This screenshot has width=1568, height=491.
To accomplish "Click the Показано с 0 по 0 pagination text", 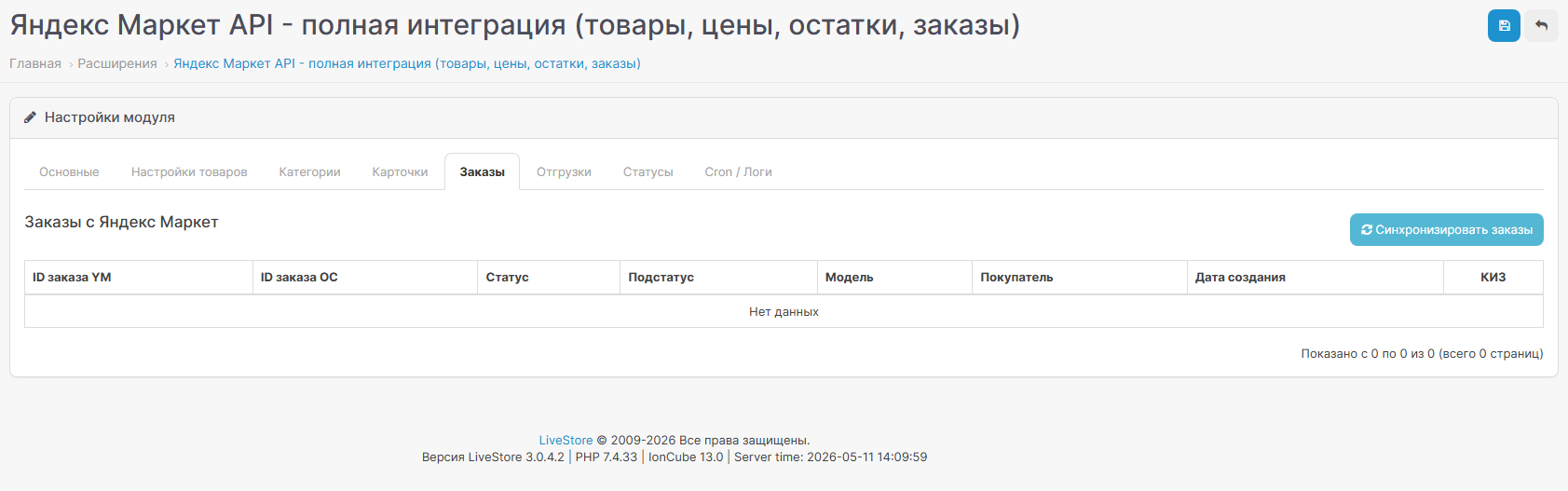I will click(x=1422, y=354).
